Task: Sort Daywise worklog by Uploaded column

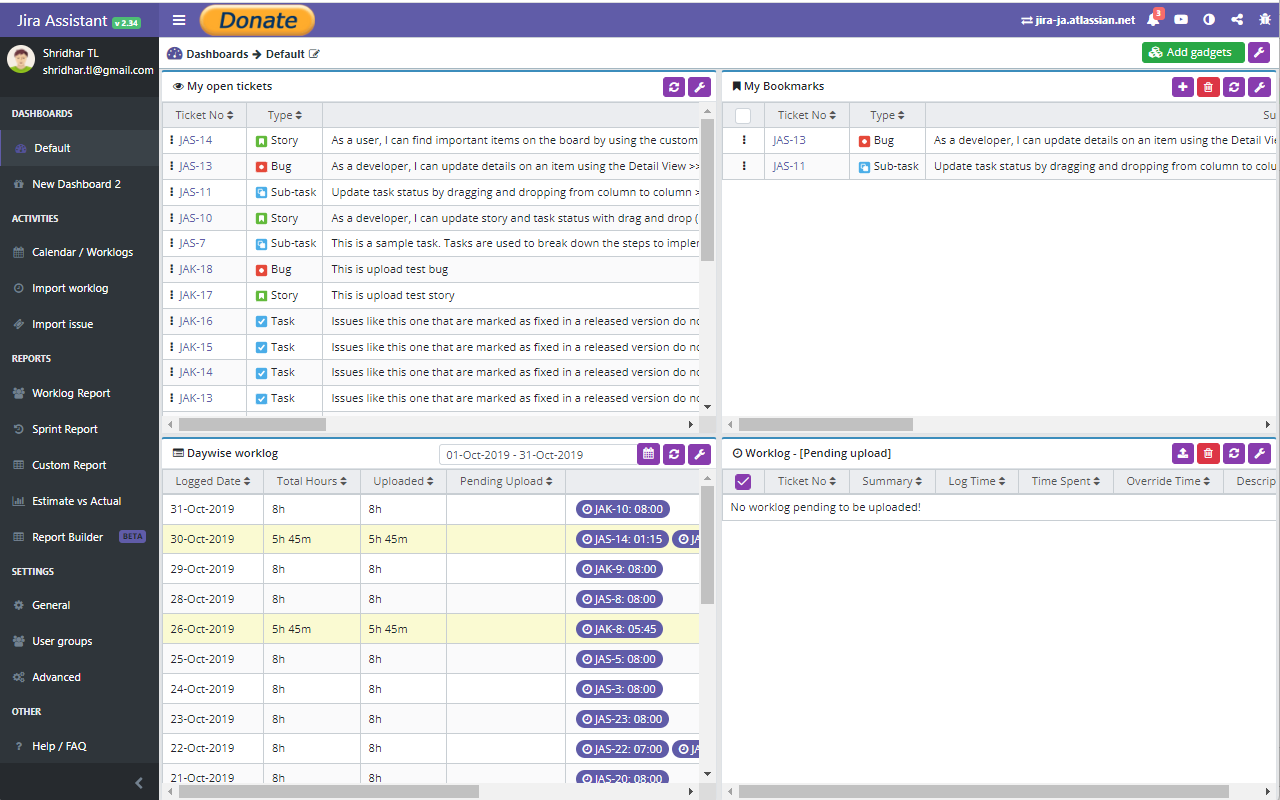Action: pos(403,482)
